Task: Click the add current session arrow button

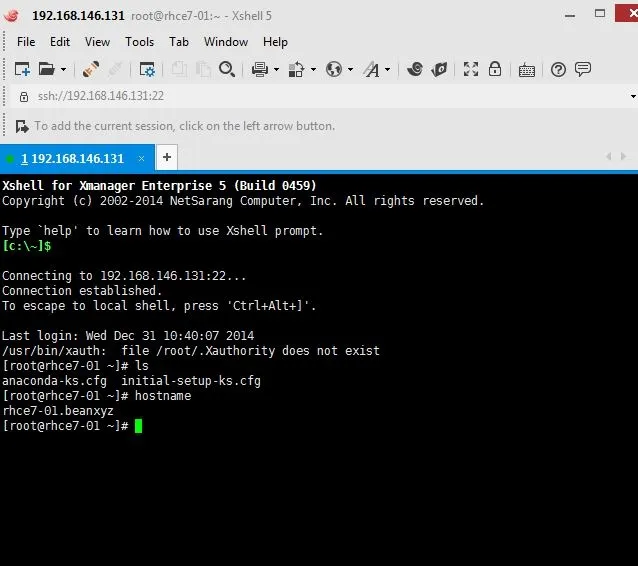Action: (22, 126)
